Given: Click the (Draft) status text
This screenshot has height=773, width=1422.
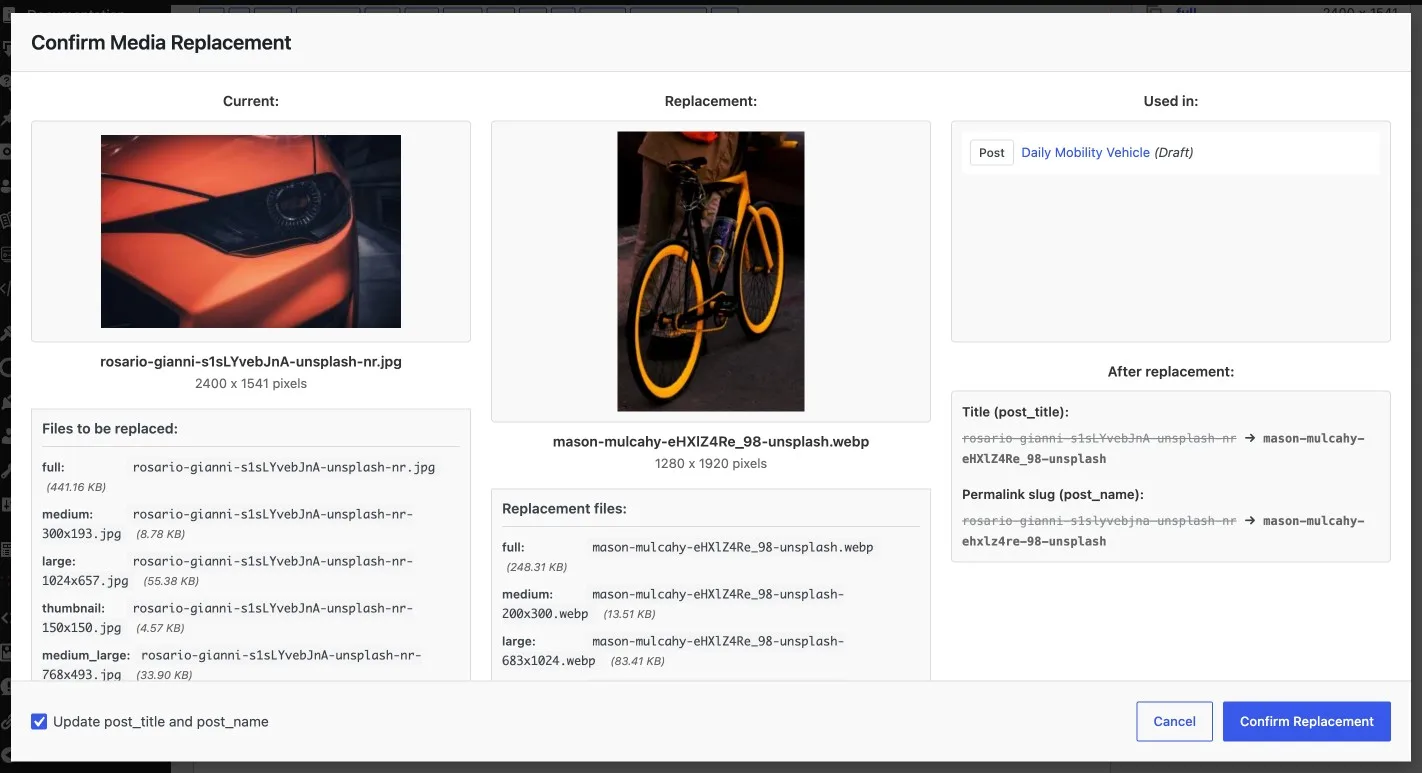Looking at the screenshot, I should tap(1174, 152).
